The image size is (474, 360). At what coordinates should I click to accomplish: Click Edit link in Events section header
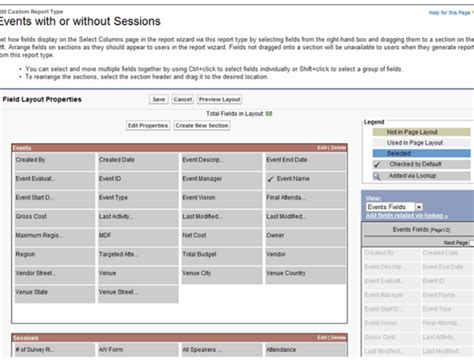[x=321, y=148]
